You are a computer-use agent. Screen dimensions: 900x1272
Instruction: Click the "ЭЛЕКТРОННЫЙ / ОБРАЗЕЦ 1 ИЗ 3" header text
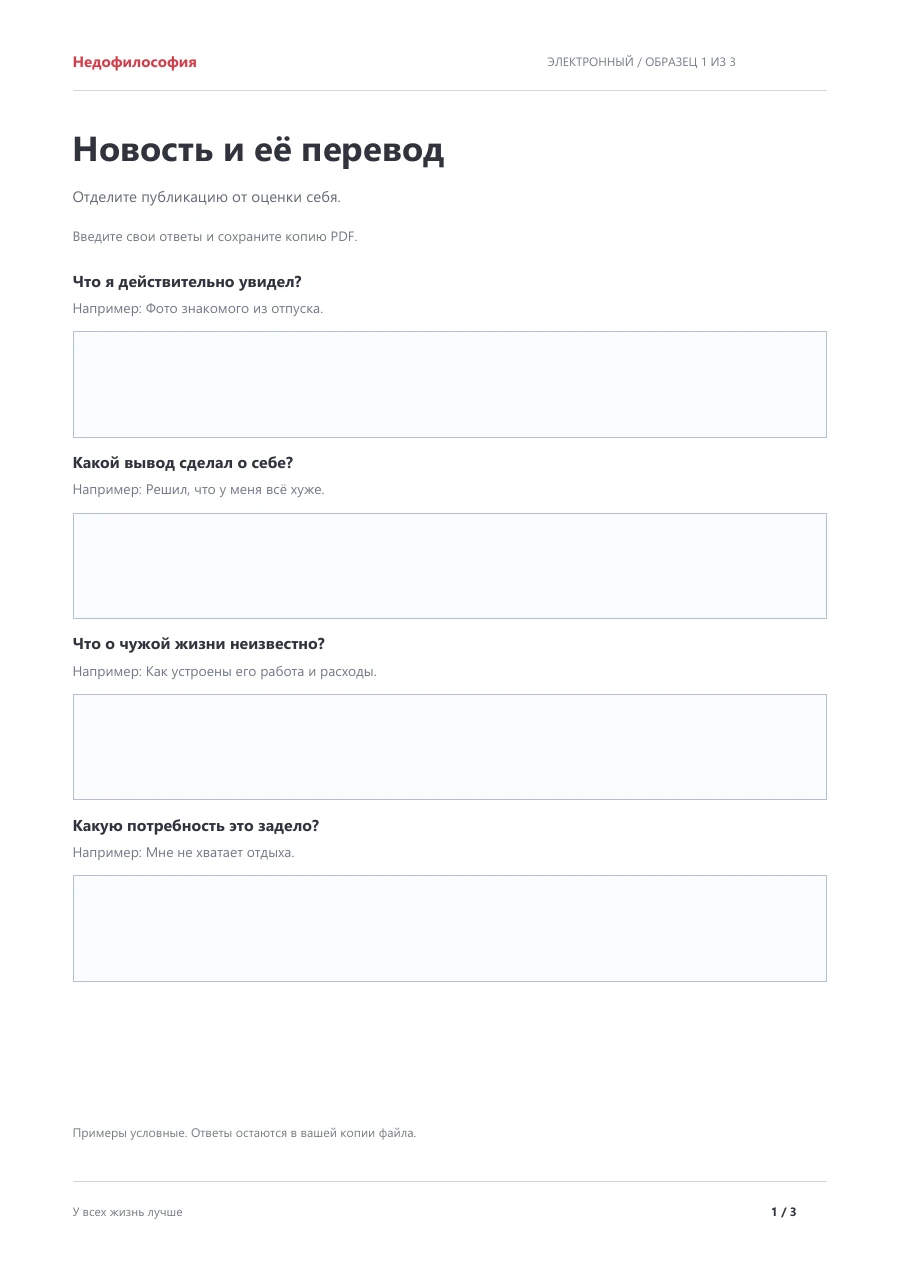click(x=641, y=62)
